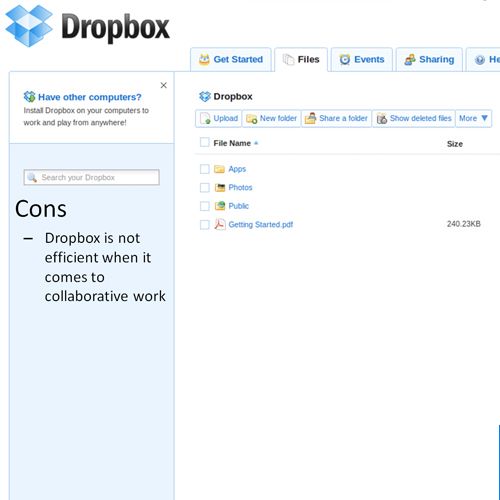Switch to the Files tab
This screenshot has height=500, width=500.
click(x=301, y=60)
